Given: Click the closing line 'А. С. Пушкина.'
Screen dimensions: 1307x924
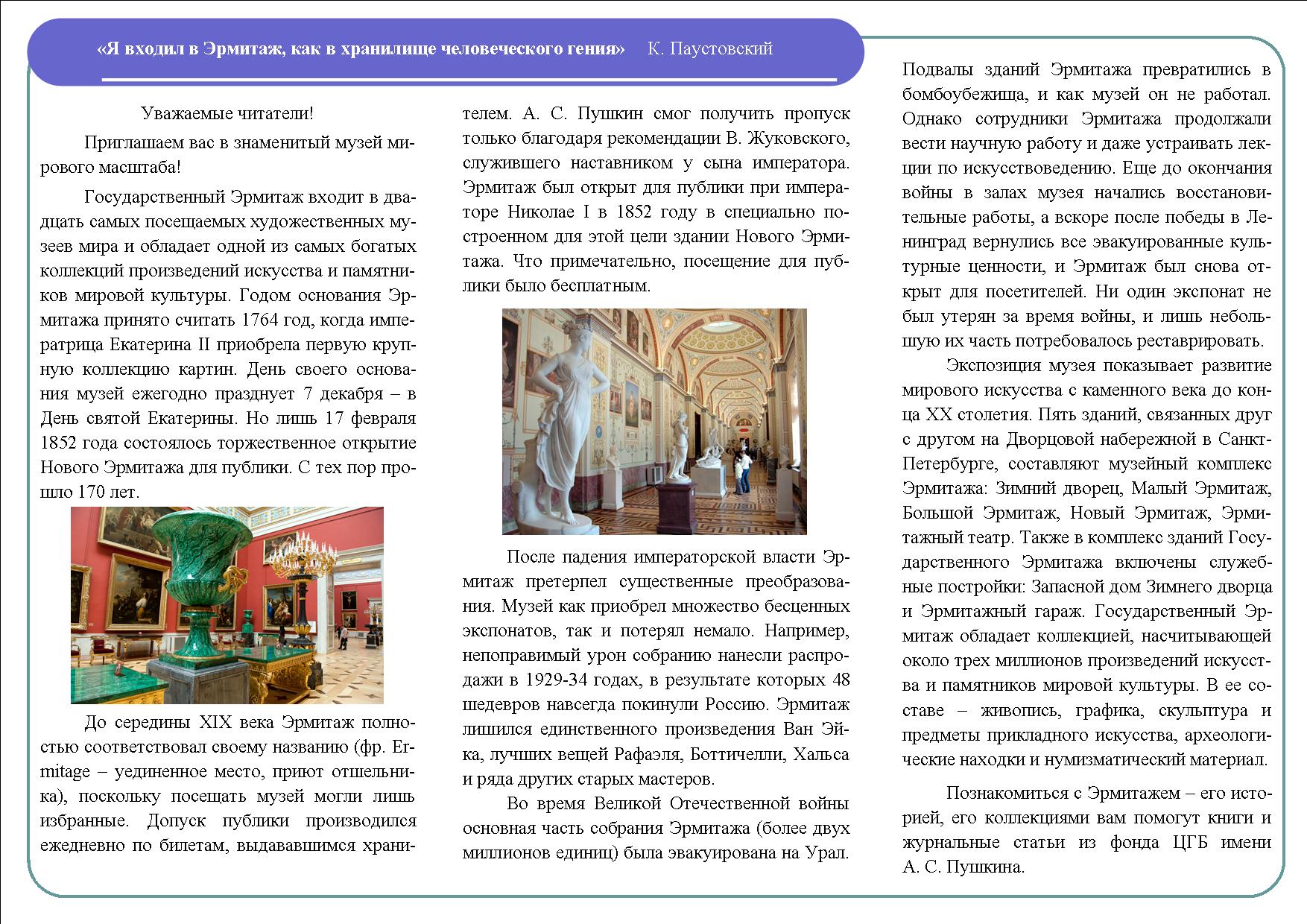Looking at the screenshot, I should pyautogui.click(x=963, y=867).
